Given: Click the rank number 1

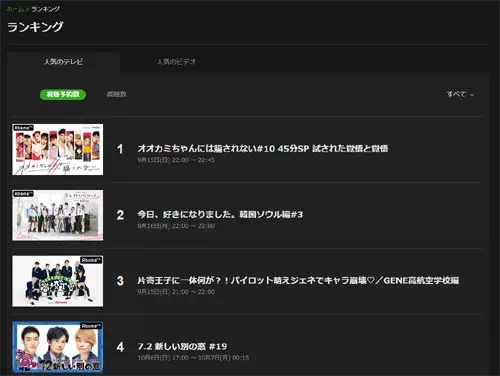Looking at the screenshot, I should pos(120,149).
